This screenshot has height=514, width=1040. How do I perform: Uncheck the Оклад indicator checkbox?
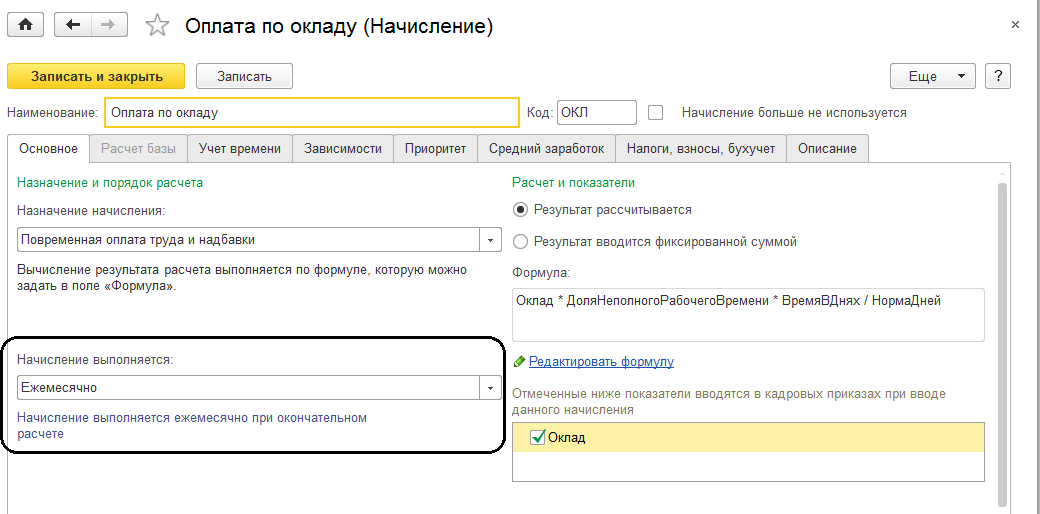pyautogui.click(x=538, y=437)
